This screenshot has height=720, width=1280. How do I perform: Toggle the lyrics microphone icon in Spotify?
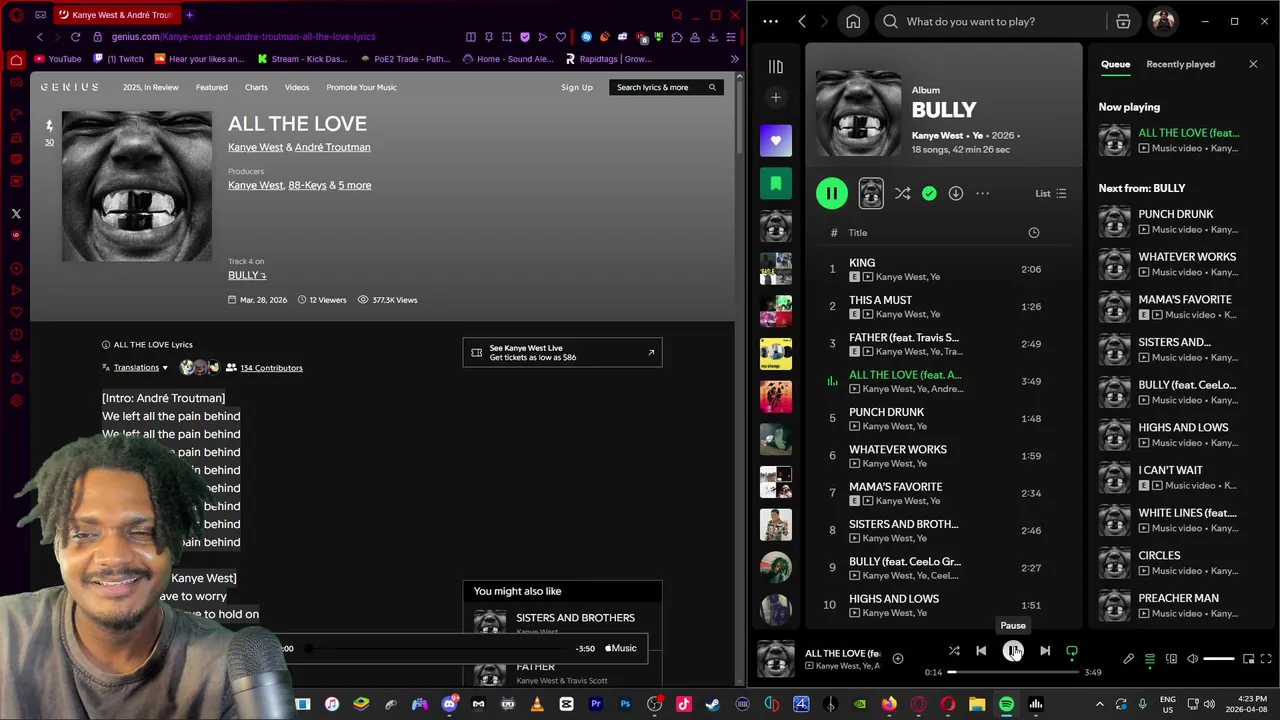pos(1129,659)
